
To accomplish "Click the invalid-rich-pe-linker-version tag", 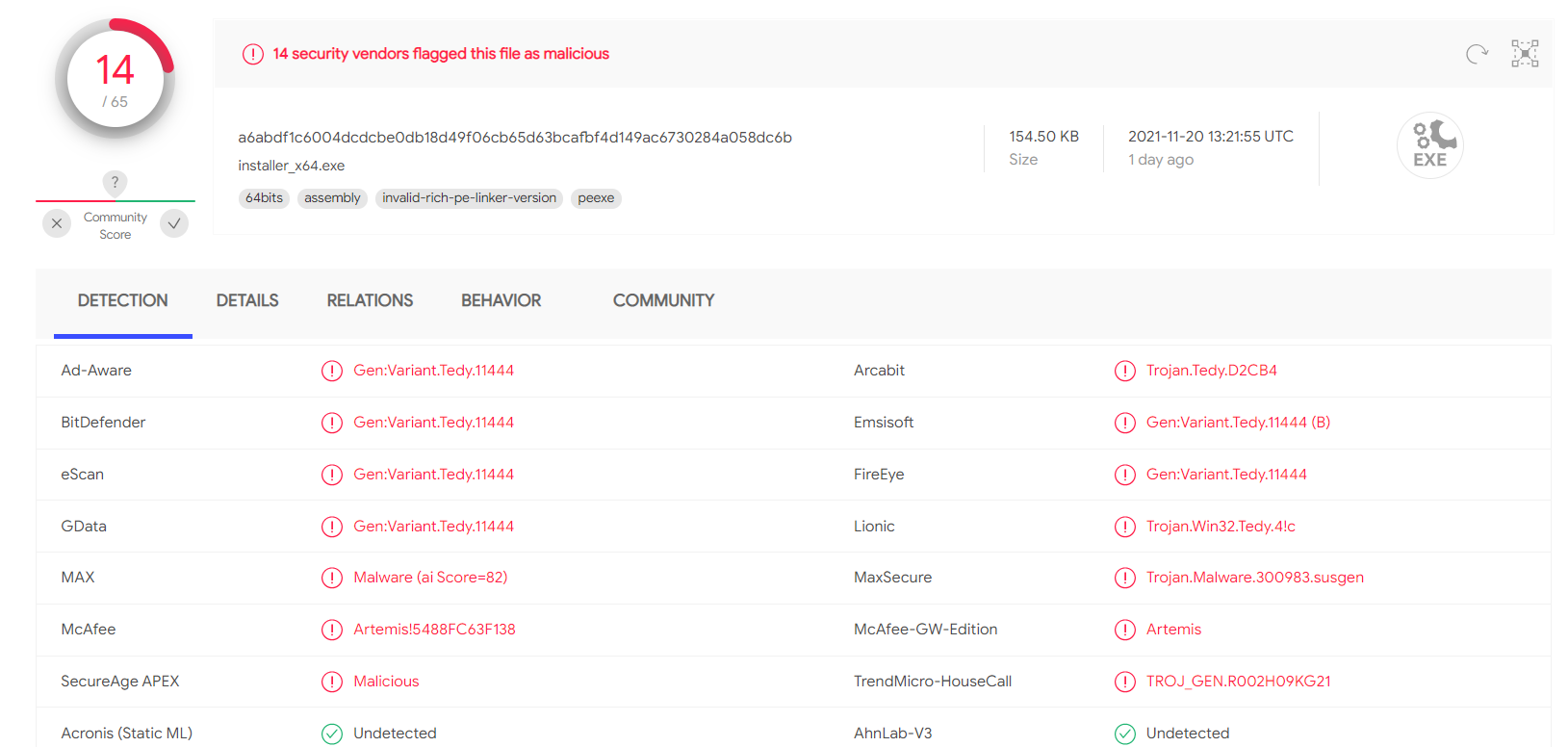I will point(469,198).
